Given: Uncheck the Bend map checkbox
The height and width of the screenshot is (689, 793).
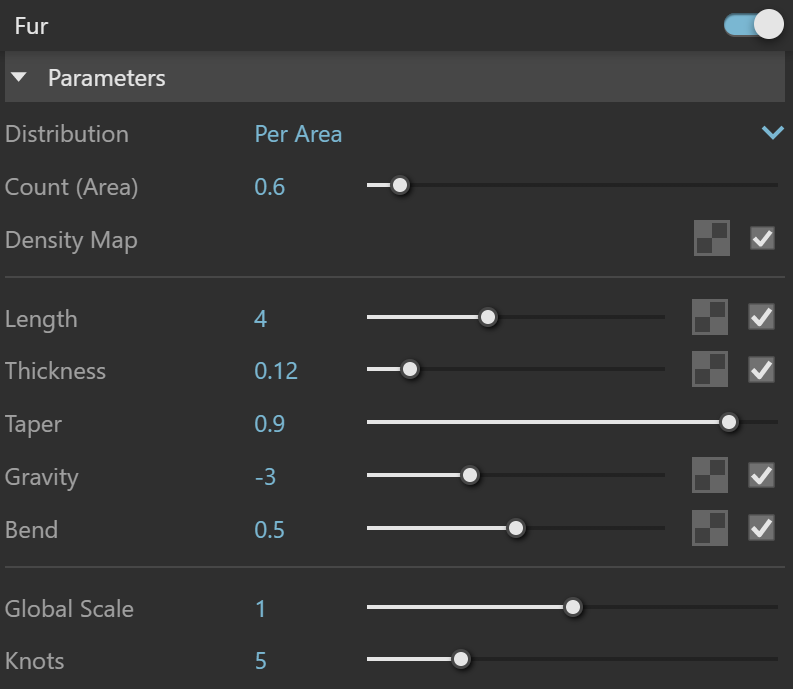Looking at the screenshot, I should pyautogui.click(x=761, y=528).
